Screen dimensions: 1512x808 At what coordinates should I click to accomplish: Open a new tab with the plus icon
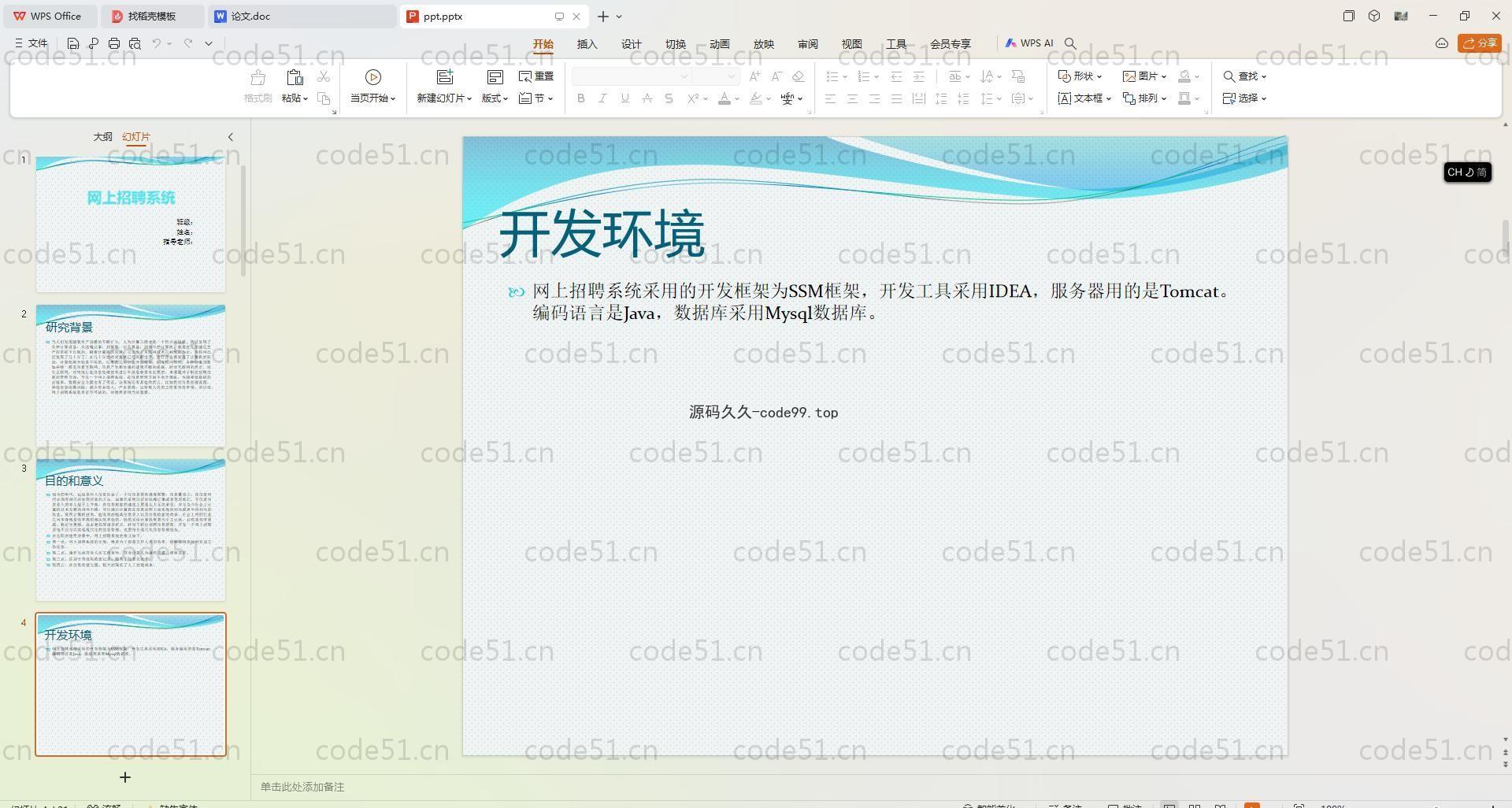tap(603, 16)
